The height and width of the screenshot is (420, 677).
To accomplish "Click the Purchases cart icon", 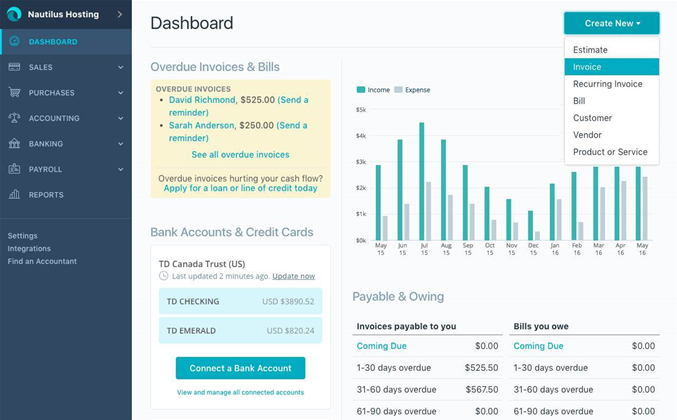I will (x=14, y=93).
